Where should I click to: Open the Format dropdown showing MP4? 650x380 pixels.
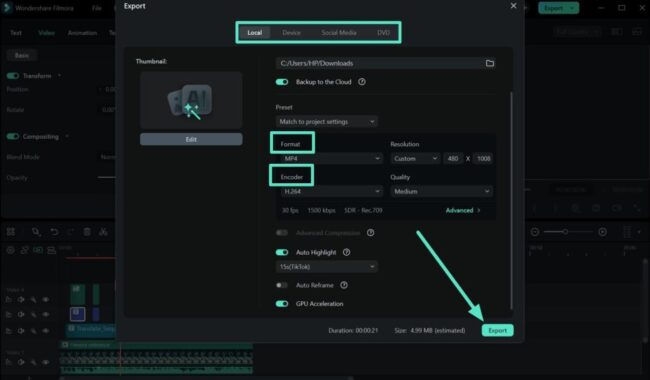pyautogui.click(x=331, y=159)
